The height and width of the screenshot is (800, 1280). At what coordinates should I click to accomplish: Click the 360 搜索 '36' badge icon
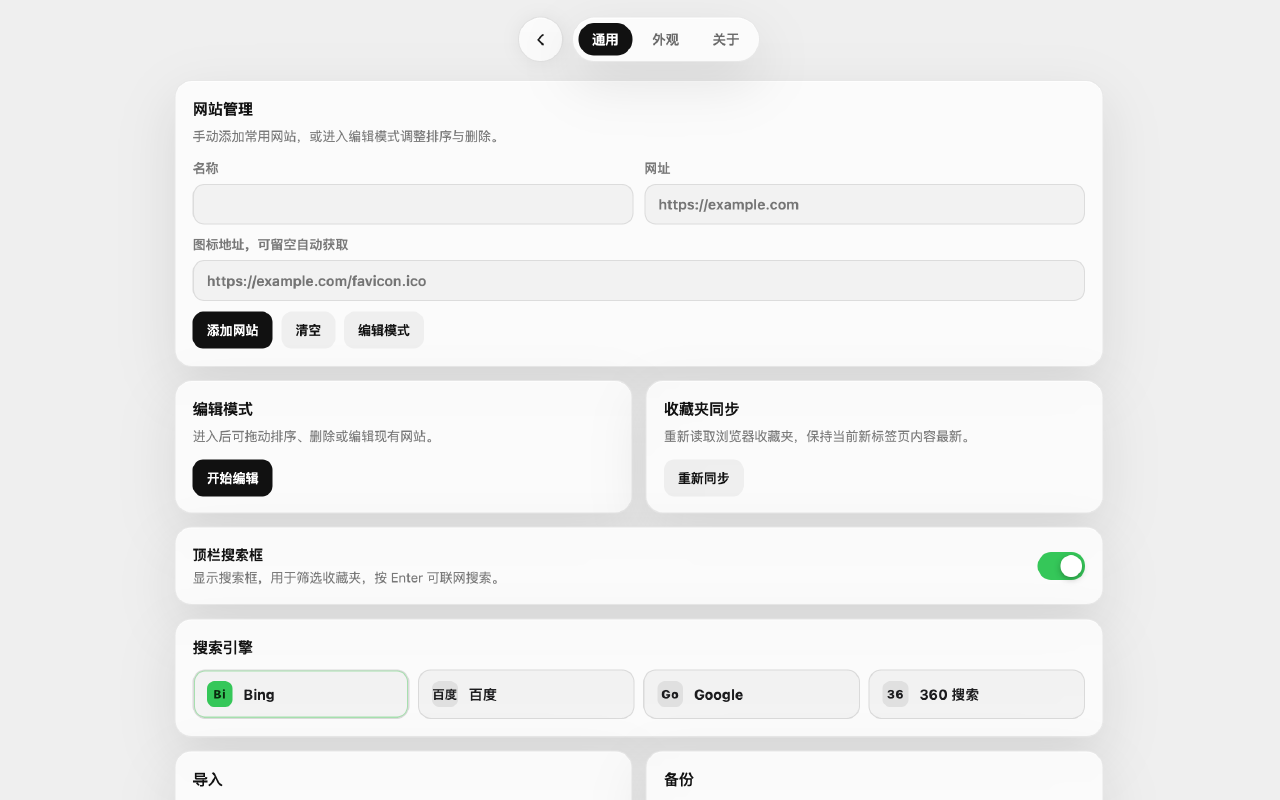point(895,694)
